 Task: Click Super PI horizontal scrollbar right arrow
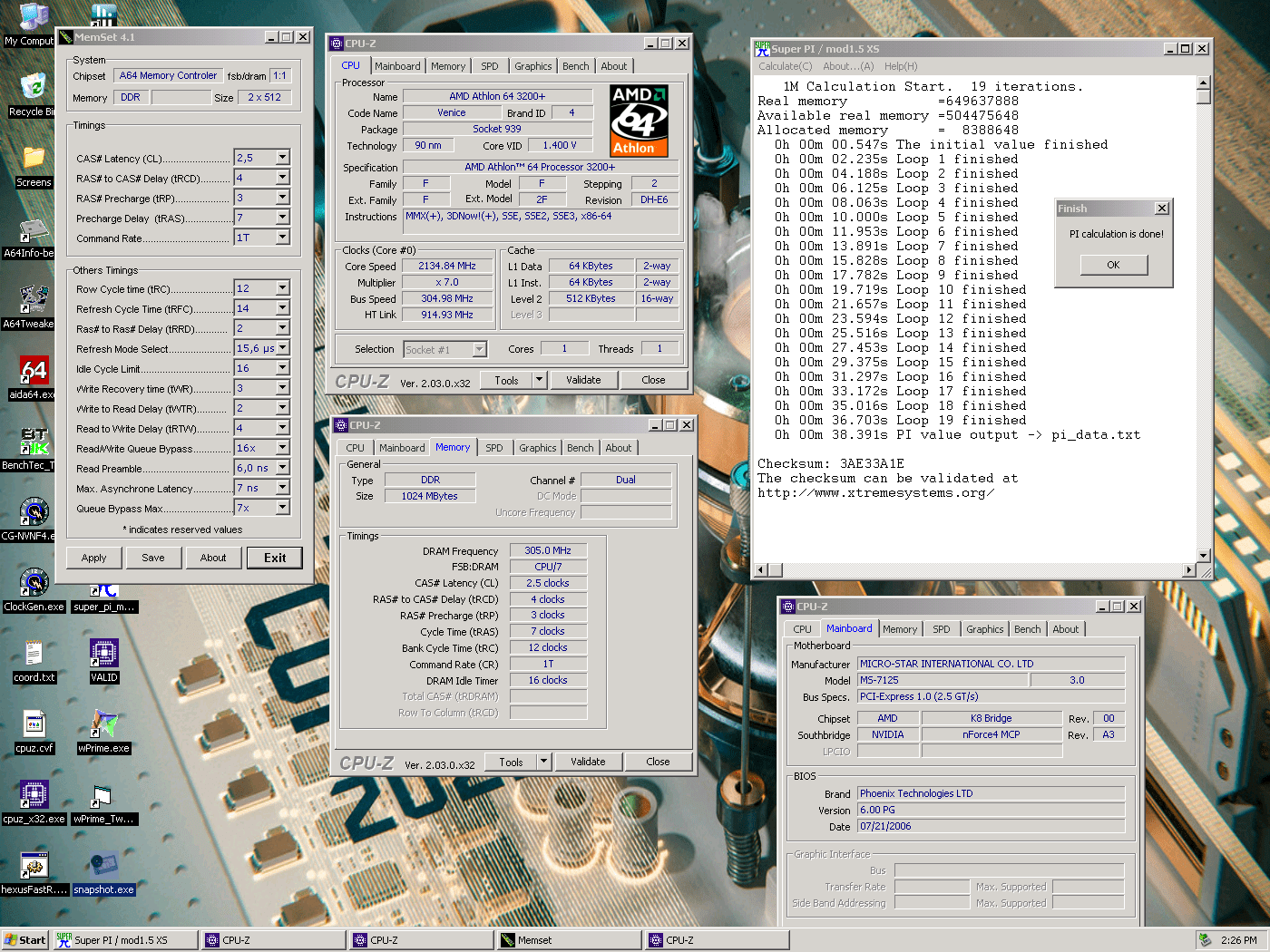(x=1189, y=570)
